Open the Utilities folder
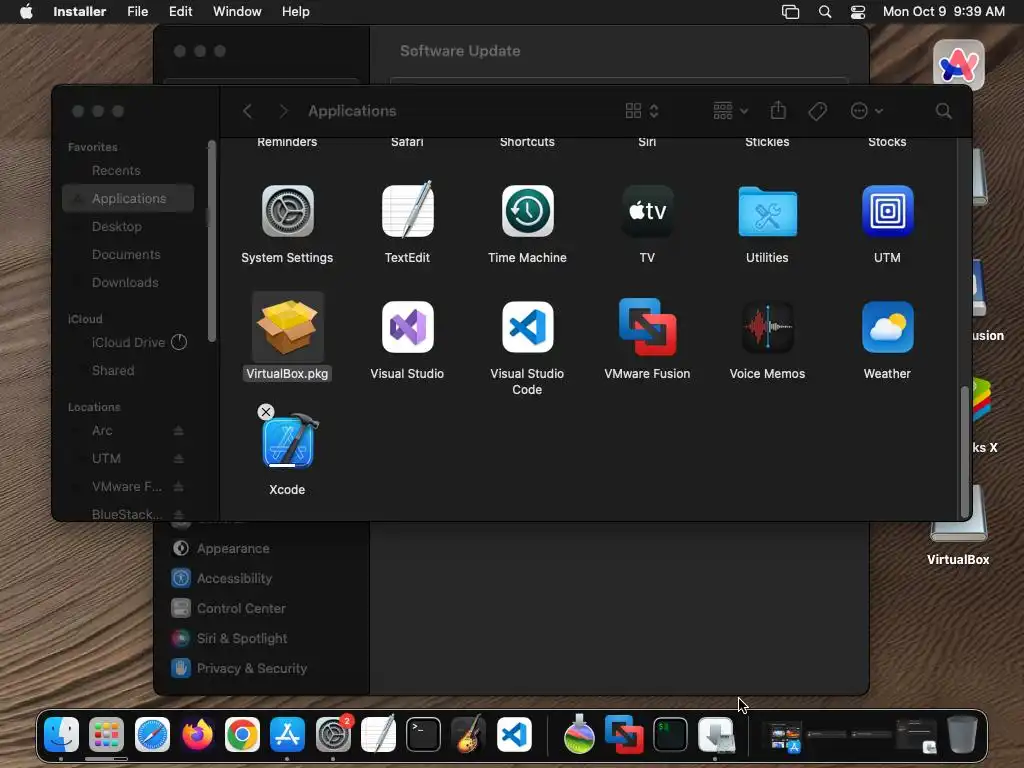Screen dimensions: 1024x768 coord(767,211)
